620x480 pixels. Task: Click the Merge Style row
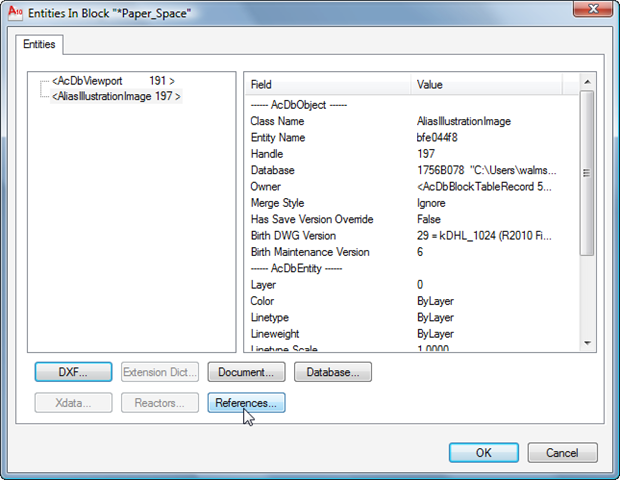point(410,203)
